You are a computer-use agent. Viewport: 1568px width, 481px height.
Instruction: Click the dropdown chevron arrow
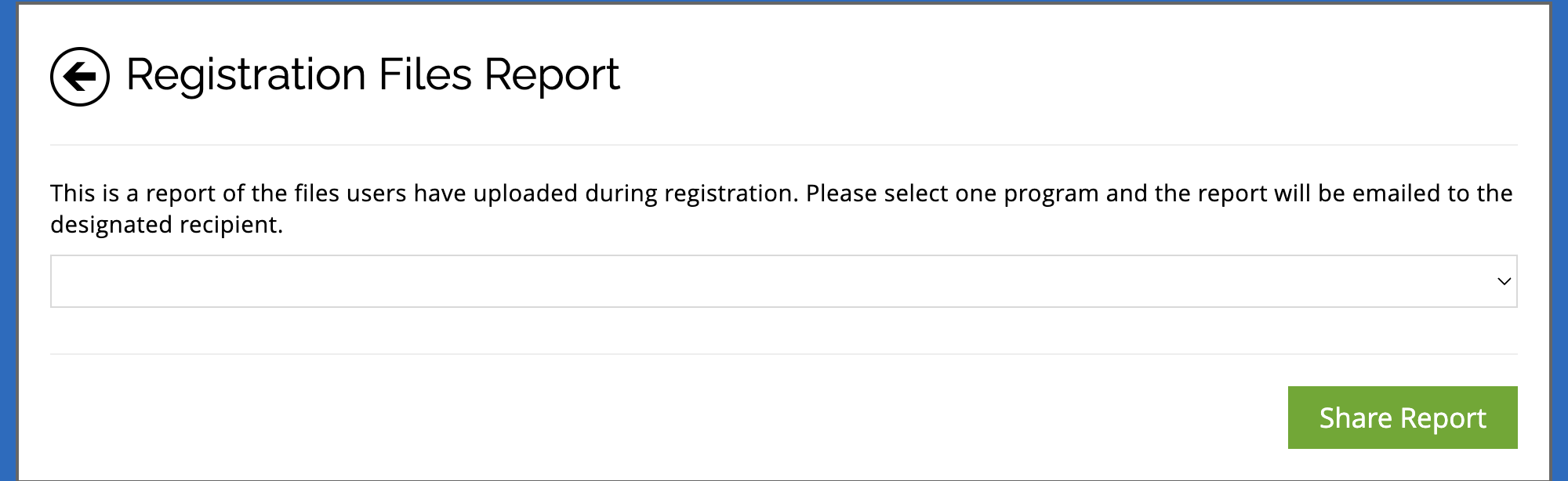[1504, 281]
